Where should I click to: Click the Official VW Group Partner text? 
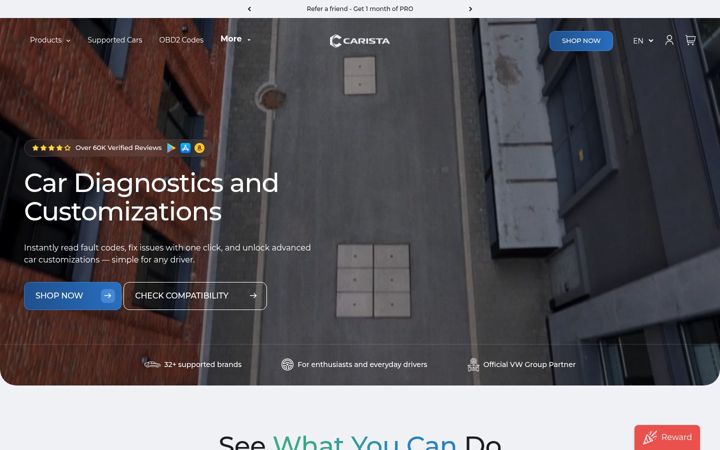point(529,365)
